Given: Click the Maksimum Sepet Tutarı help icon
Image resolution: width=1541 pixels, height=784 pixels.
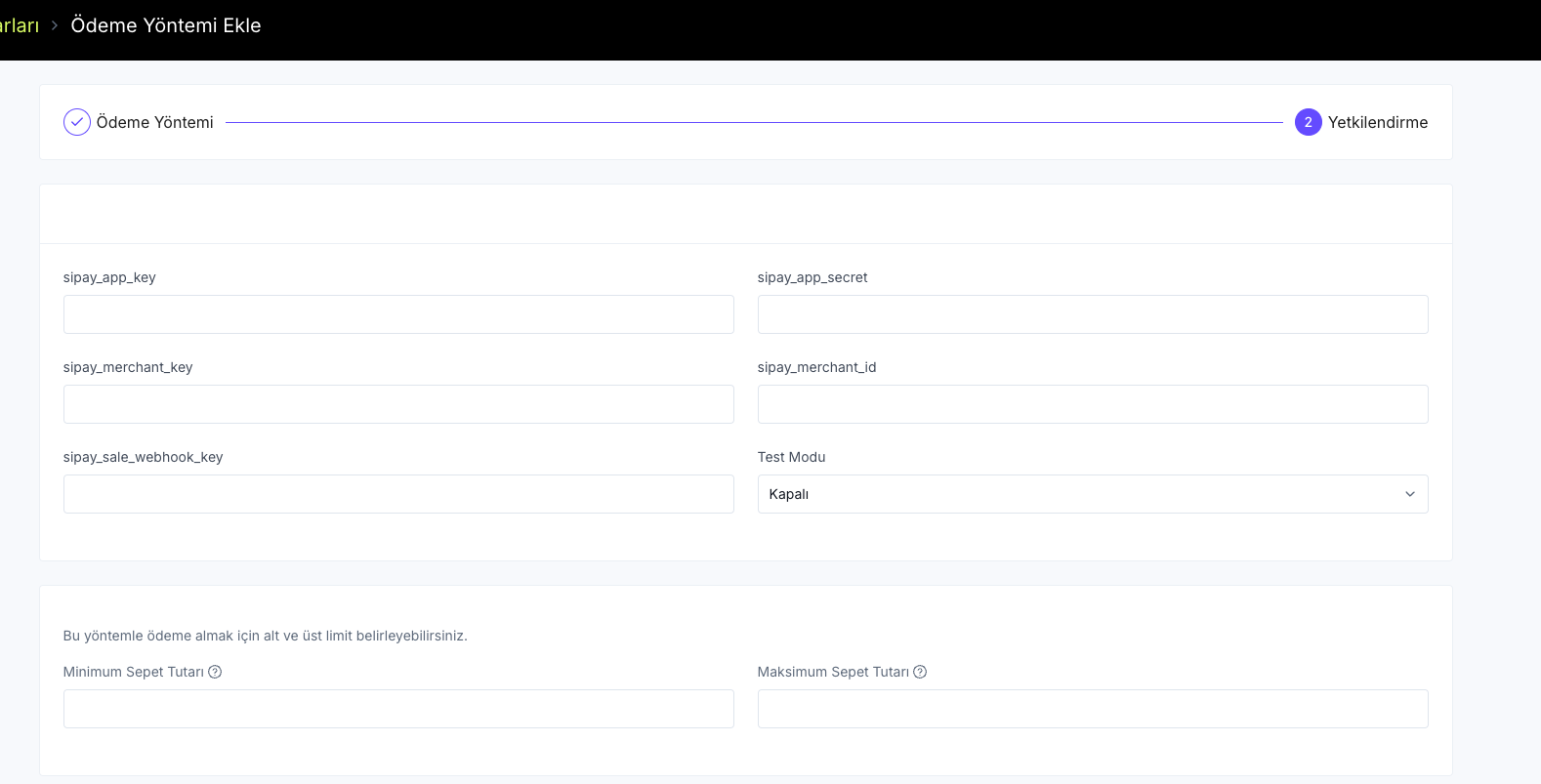Looking at the screenshot, I should (920, 672).
